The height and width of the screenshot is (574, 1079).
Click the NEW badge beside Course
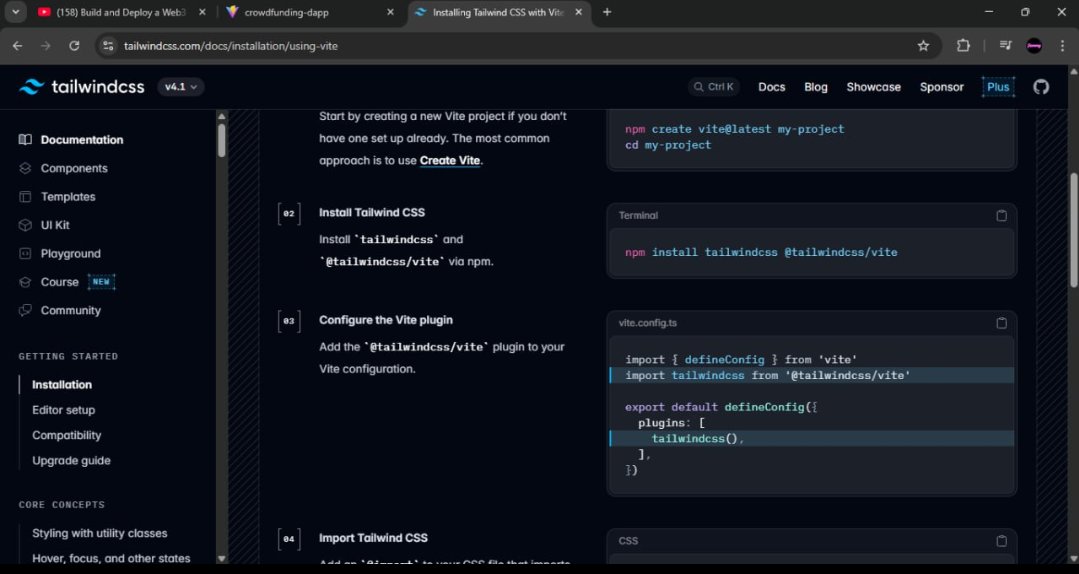pos(101,281)
